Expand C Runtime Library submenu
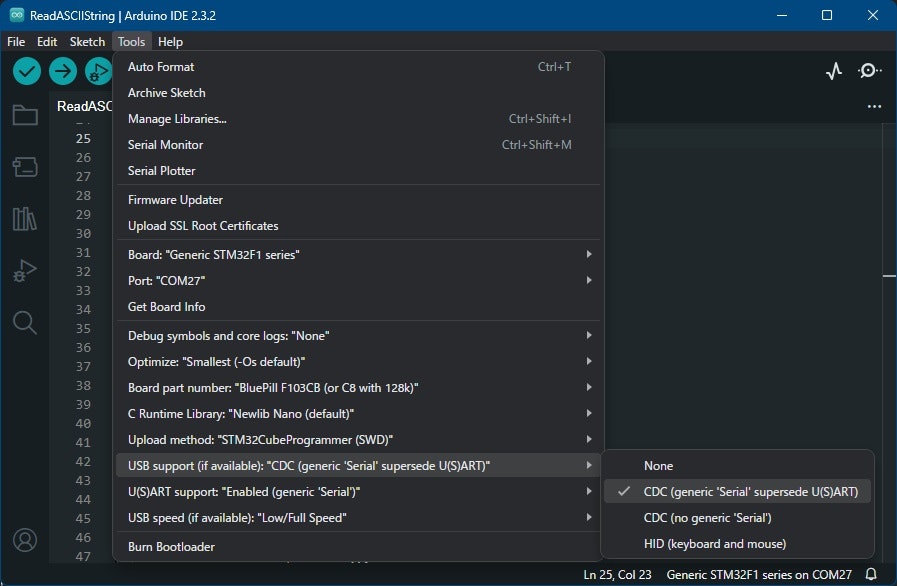Viewport: 897px width, 586px height. (x=359, y=414)
